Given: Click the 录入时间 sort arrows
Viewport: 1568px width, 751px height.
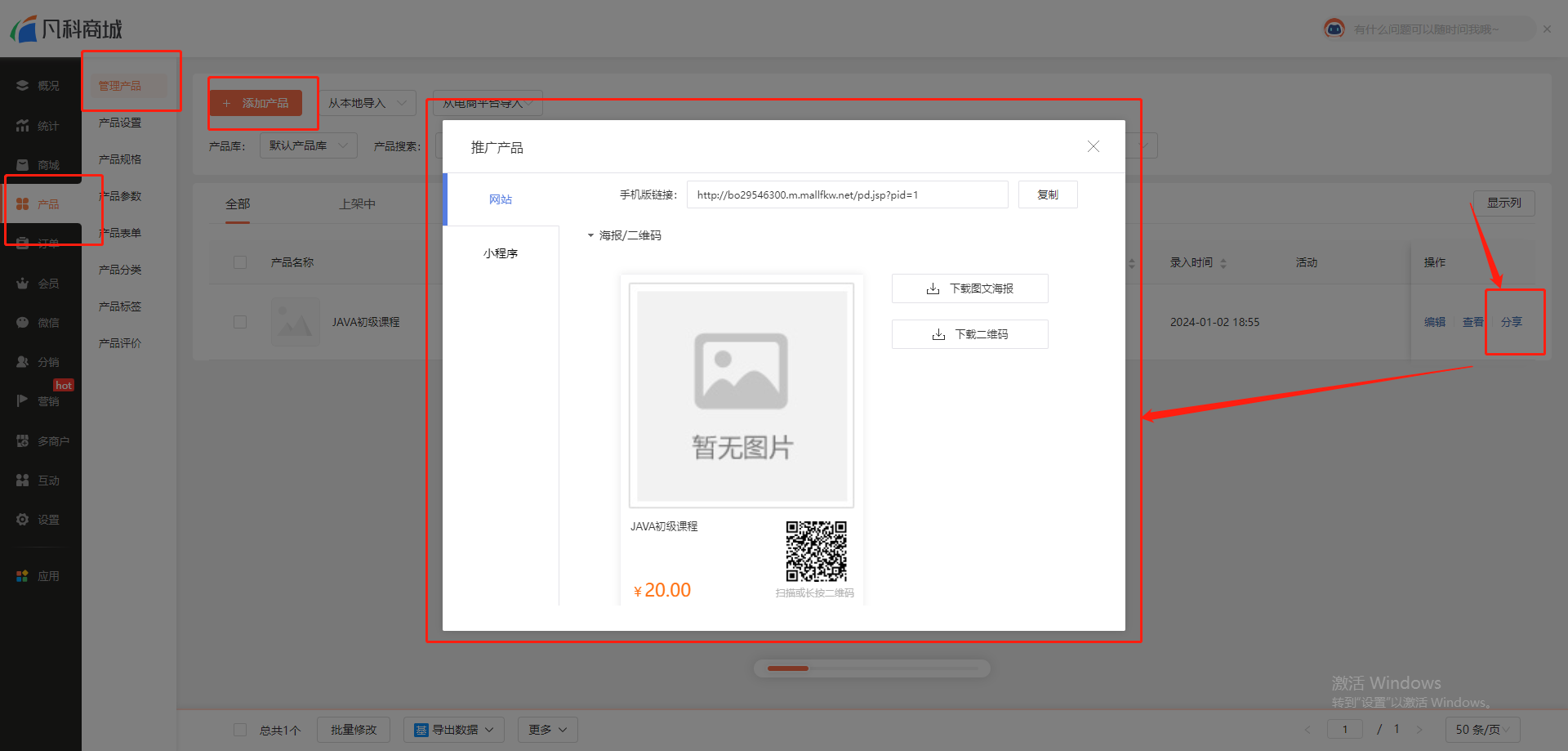Looking at the screenshot, I should [1223, 263].
